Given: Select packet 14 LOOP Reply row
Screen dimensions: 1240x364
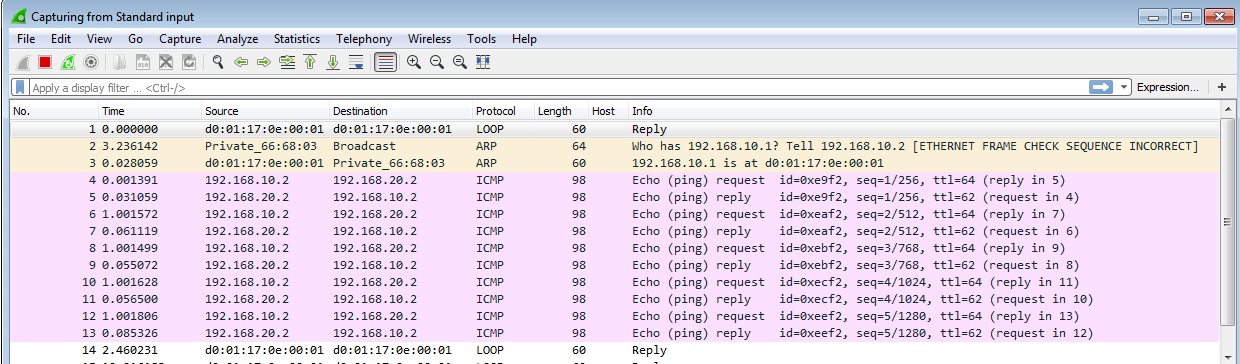Looking at the screenshot, I should 616,350.
